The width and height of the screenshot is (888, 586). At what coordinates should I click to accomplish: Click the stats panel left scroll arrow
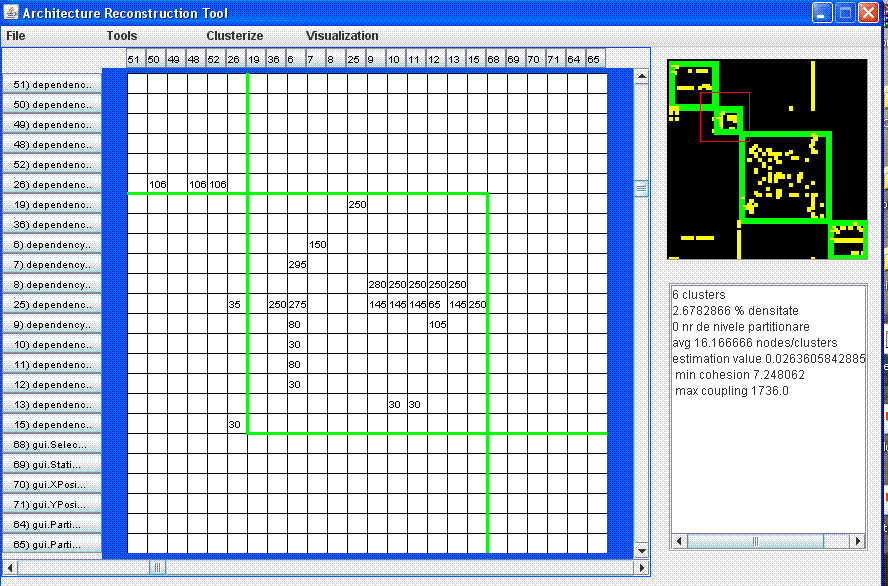click(678, 541)
